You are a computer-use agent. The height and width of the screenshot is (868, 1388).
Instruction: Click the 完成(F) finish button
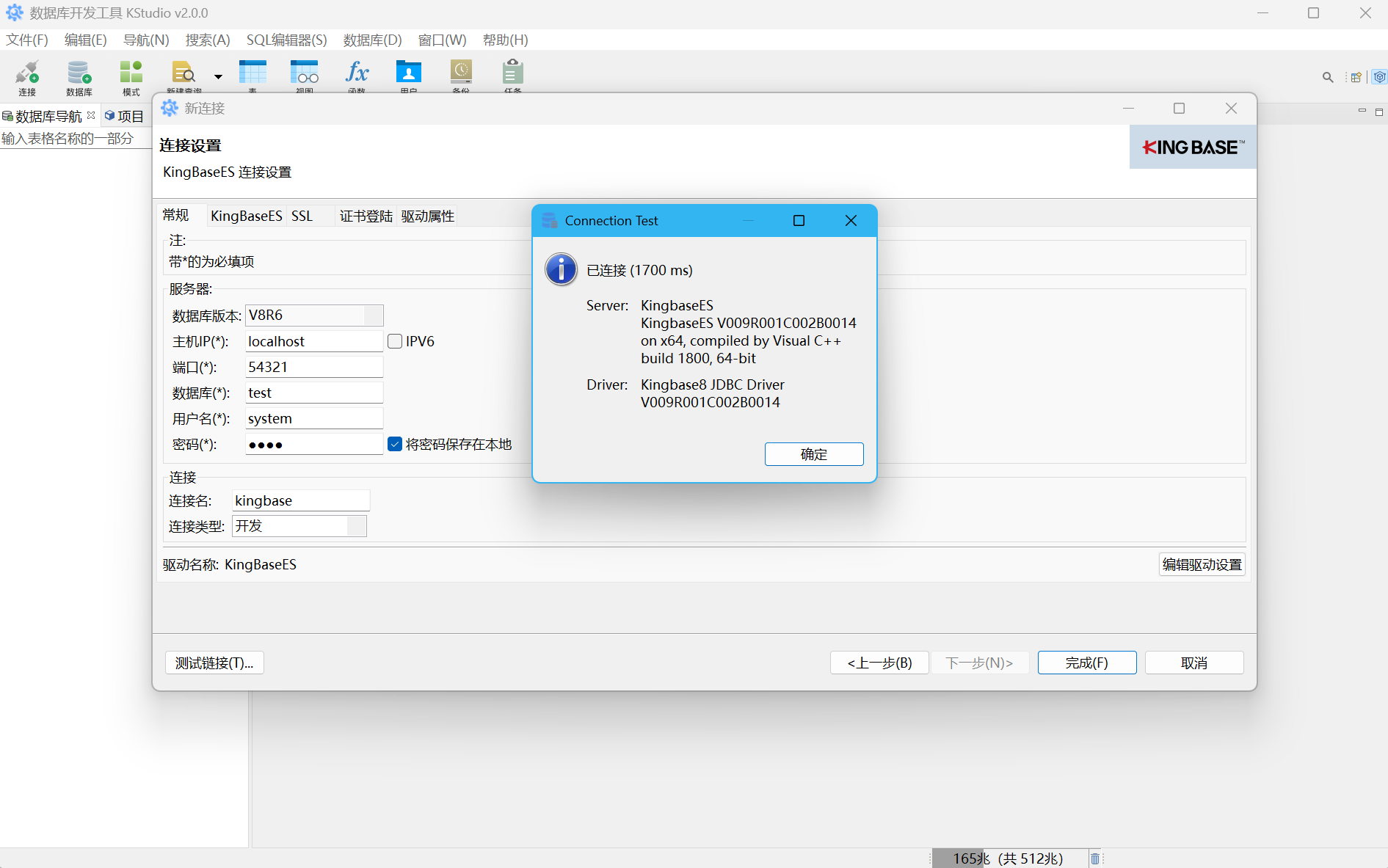coord(1087,663)
